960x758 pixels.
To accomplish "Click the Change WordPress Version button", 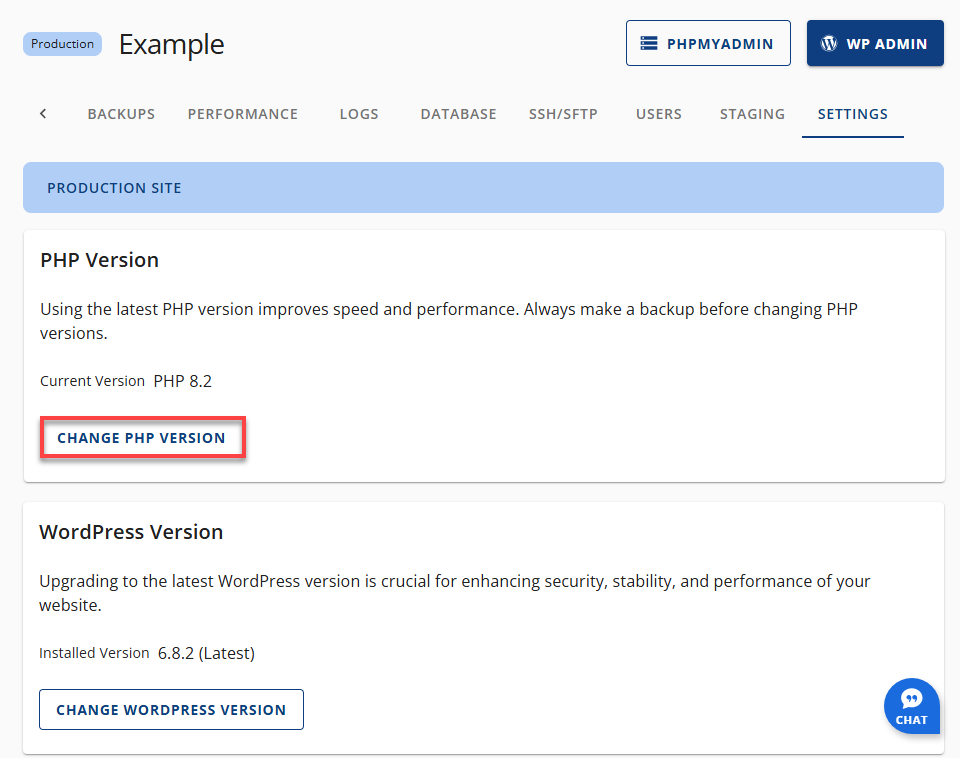I will (171, 709).
